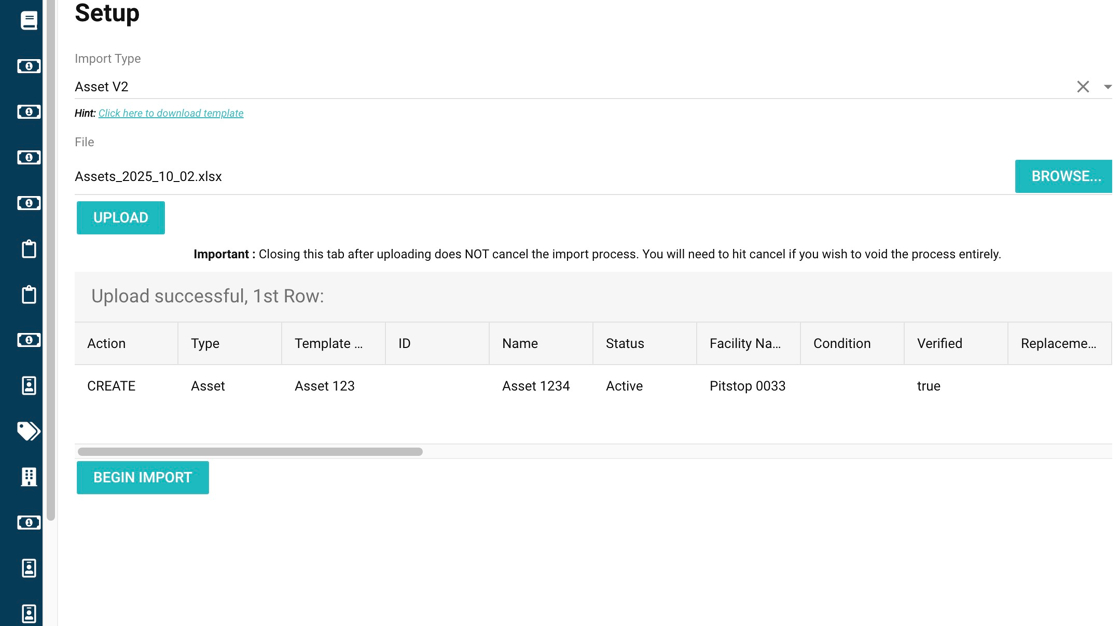Image resolution: width=1120 pixels, height=626 pixels.
Task: Click the book icon at sidebar top
Action: 28,20
